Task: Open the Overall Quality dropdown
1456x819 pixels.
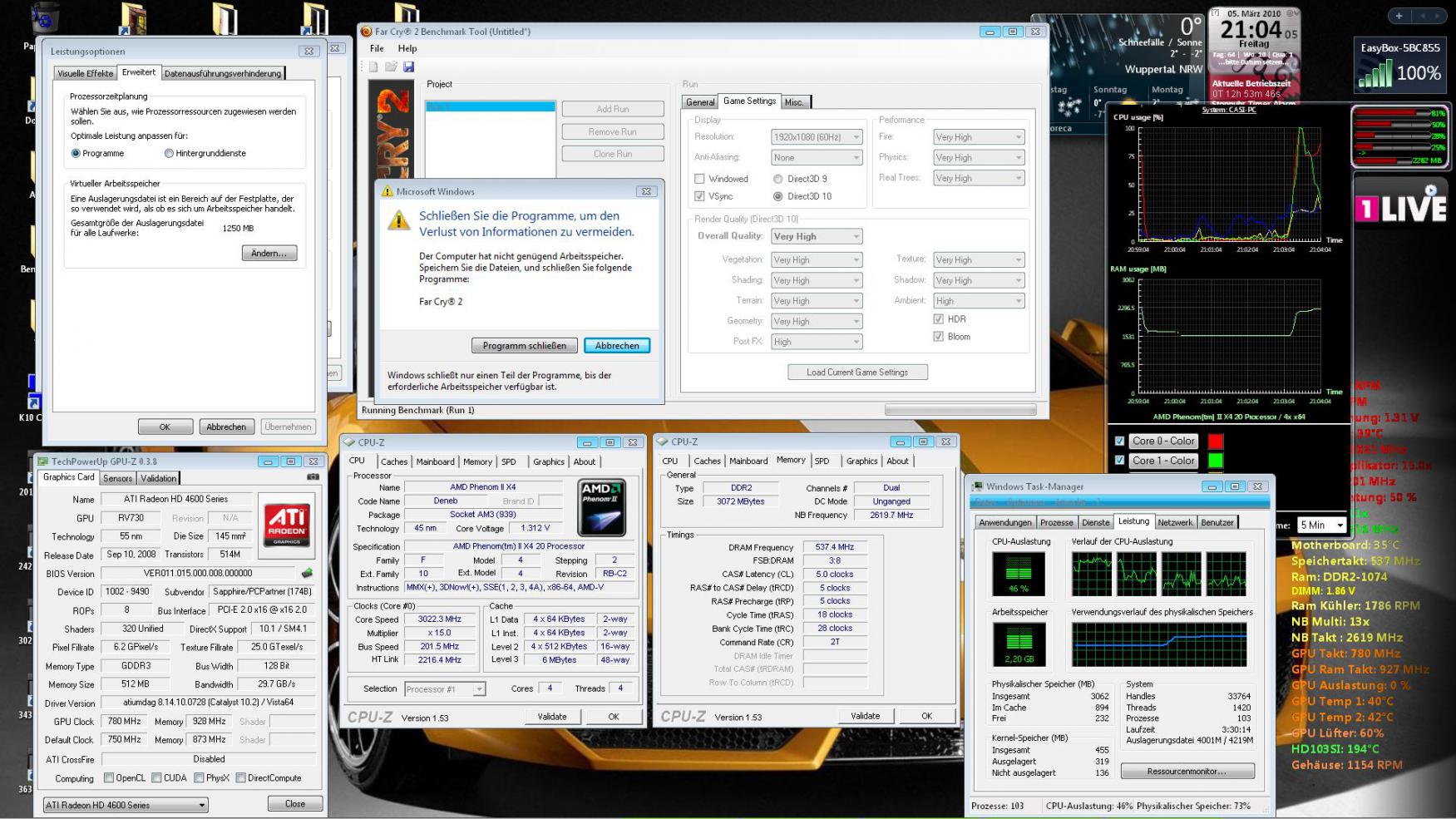Action: click(817, 237)
